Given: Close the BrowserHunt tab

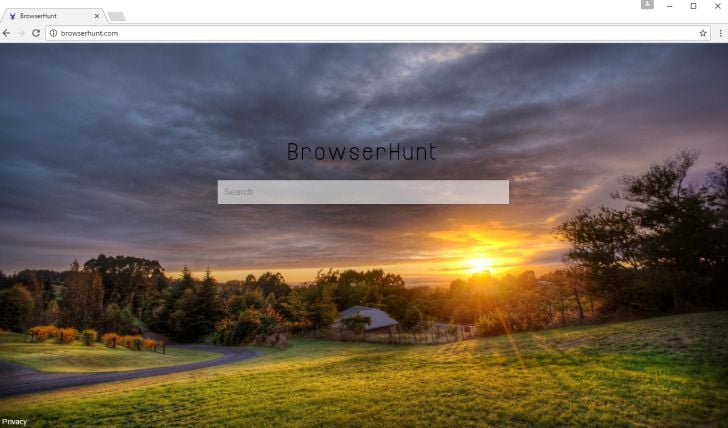Looking at the screenshot, I should tap(97, 16).
